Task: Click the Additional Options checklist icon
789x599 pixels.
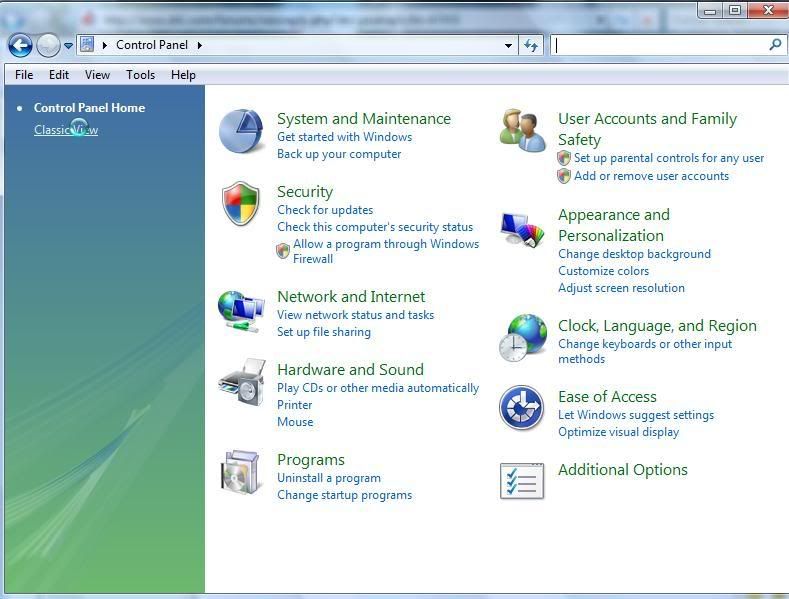Action: point(522,481)
